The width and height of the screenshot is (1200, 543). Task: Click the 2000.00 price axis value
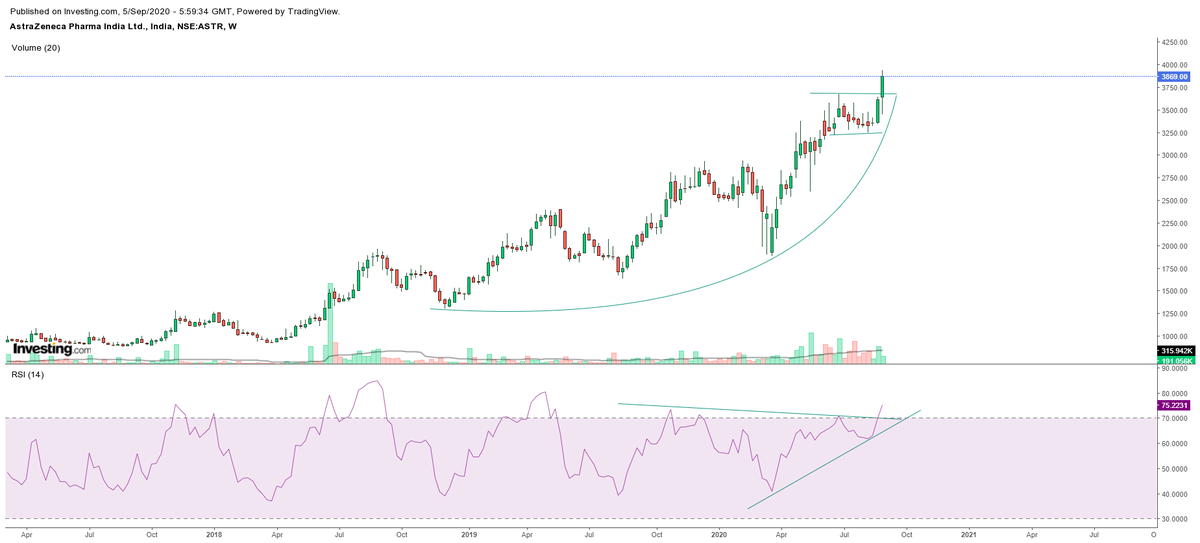pos(1174,246)
